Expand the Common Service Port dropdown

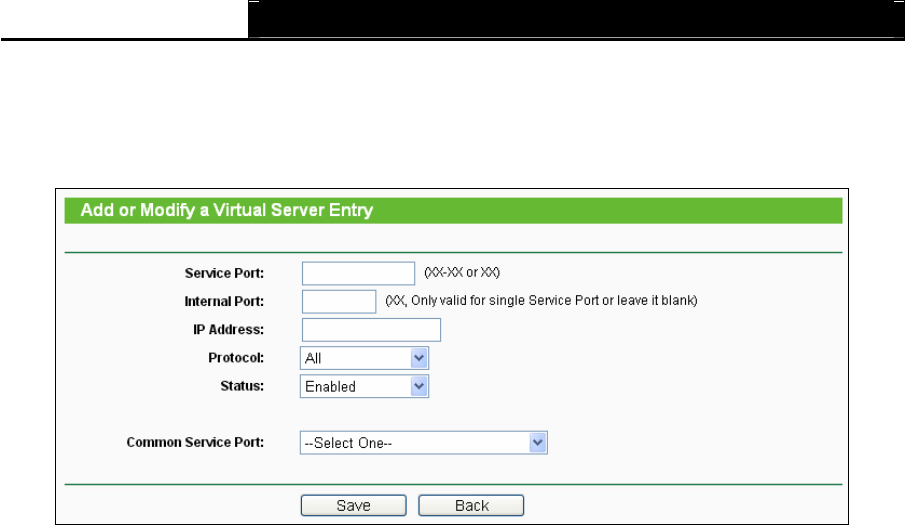tap(424, 442)
